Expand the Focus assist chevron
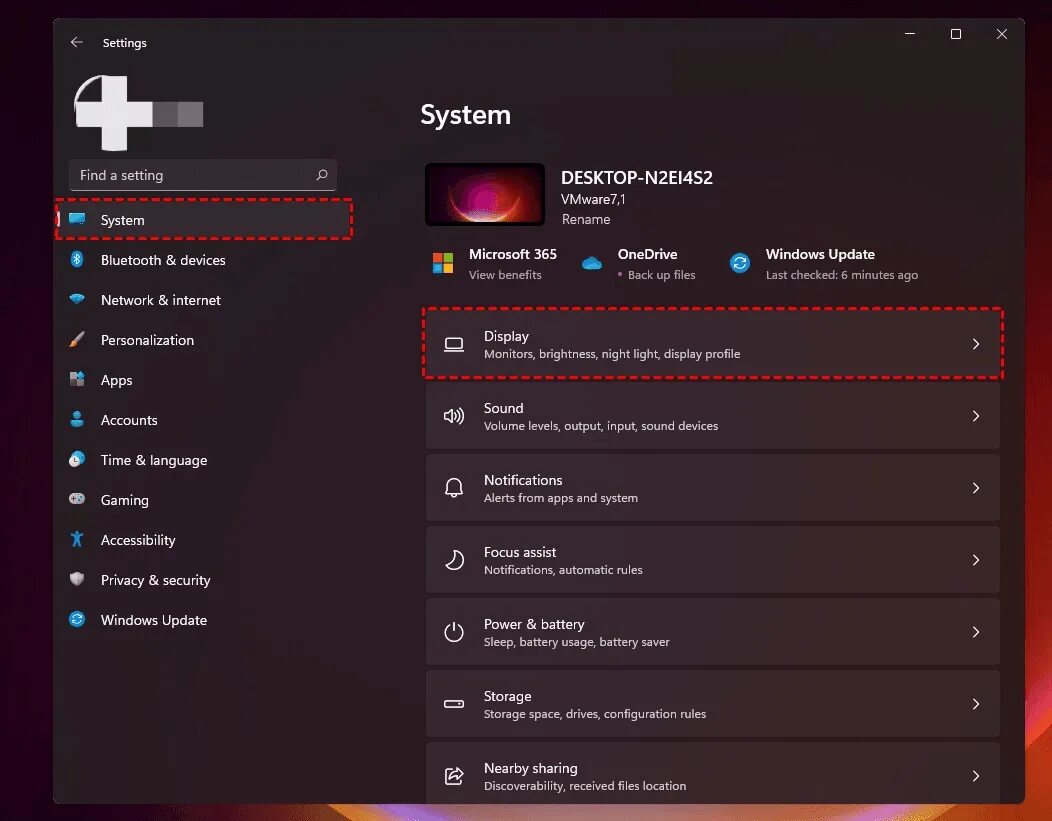 pos(976,560)
